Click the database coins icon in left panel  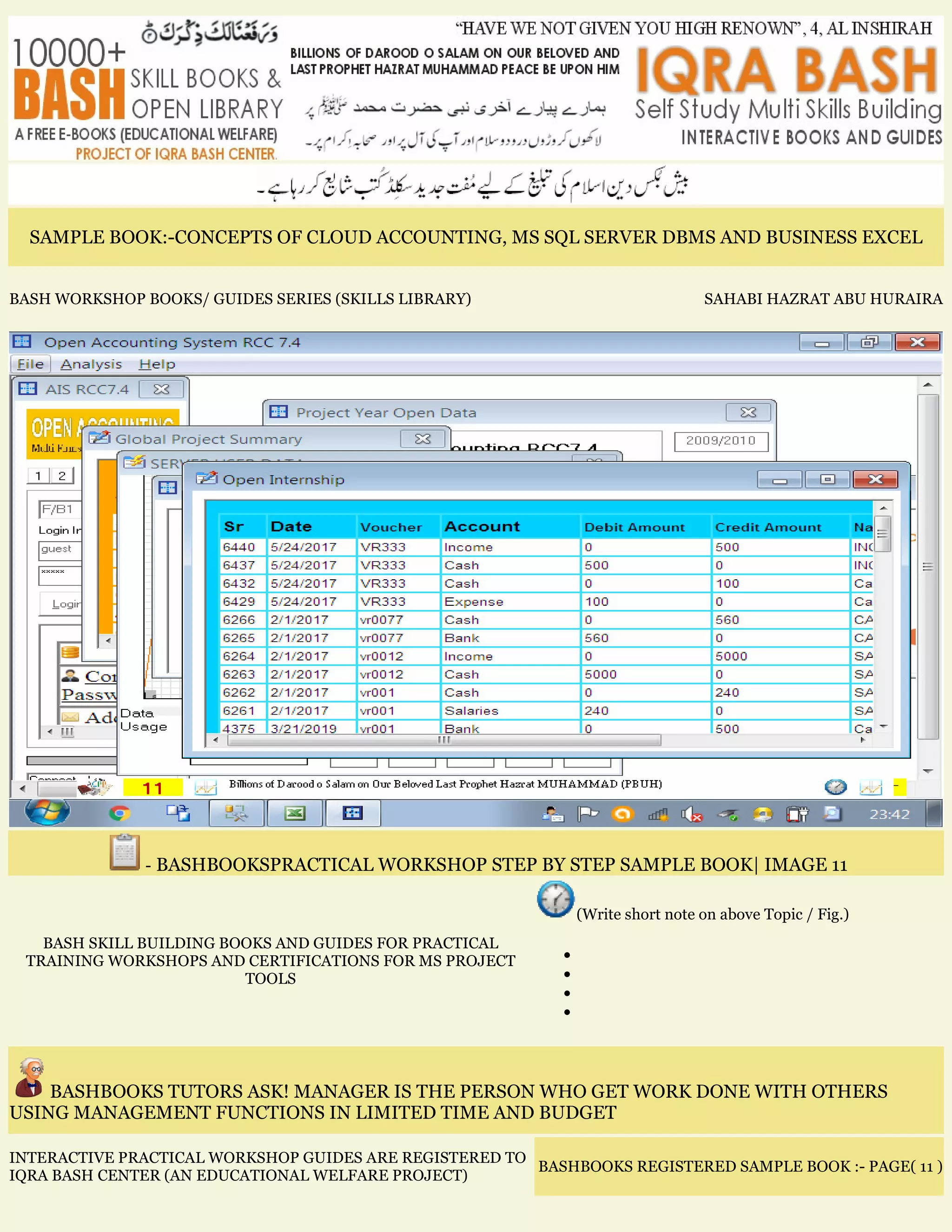[x=70, y=653]
